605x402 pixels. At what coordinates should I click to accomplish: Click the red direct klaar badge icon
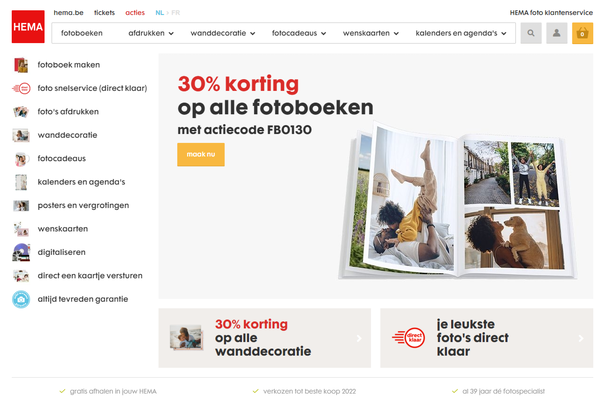click(x=409, y=338)
